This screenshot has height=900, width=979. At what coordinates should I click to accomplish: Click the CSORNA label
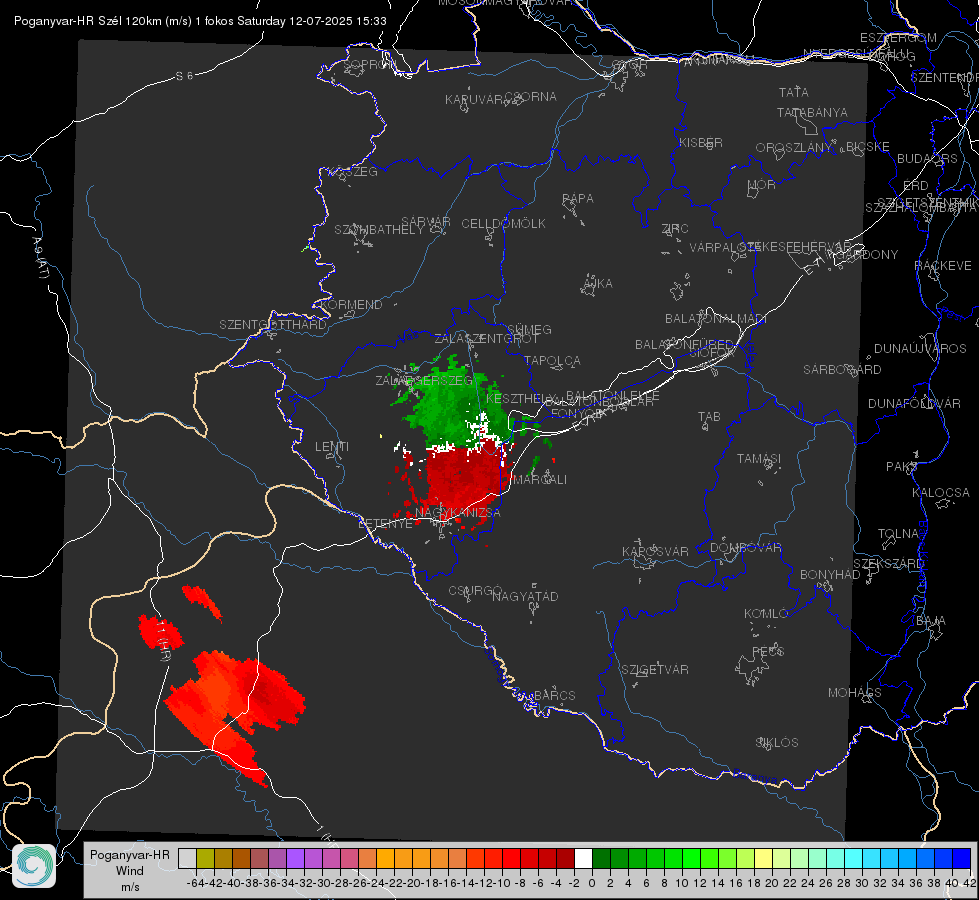(x=530, y=97)
